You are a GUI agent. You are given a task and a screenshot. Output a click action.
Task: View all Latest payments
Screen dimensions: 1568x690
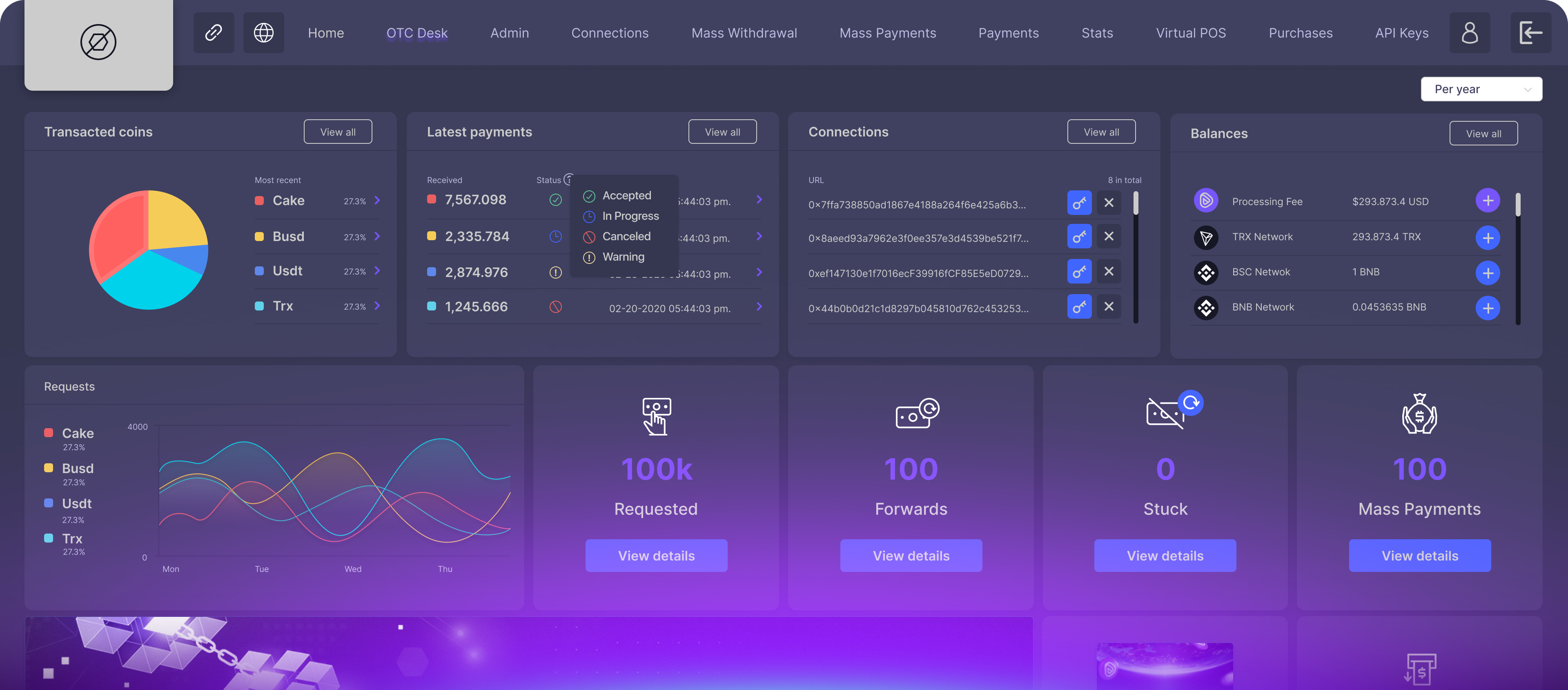(722, 132)
